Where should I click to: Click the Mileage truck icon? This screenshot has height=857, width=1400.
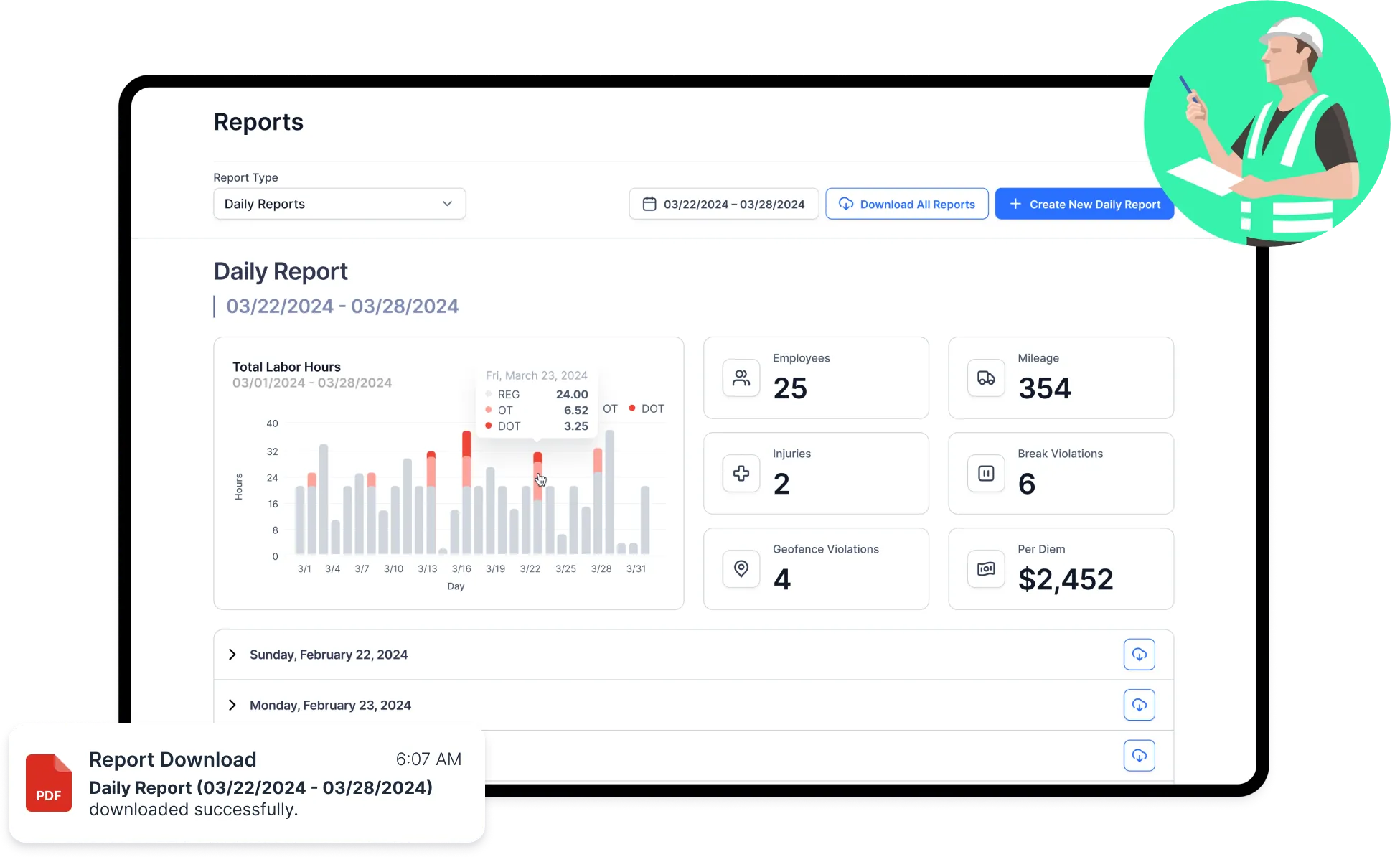986,378
